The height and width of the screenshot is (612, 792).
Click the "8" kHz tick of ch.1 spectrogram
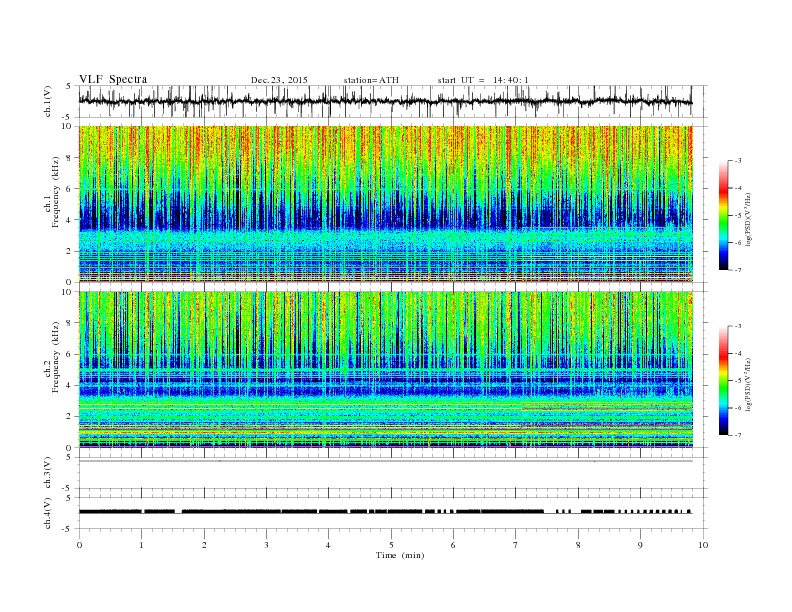(69, 158)
